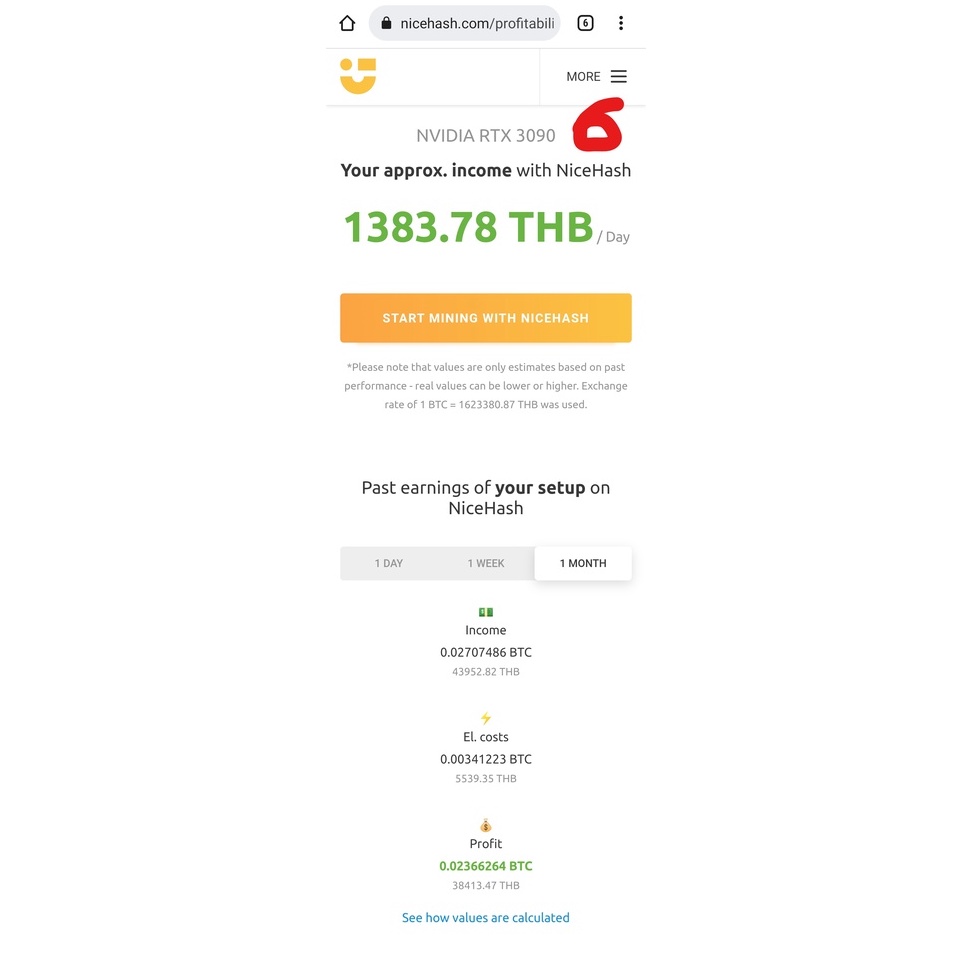The image size is (970, 970).
Task: Tap the lightning bolt El. costs icon
Action: [486, 718]
